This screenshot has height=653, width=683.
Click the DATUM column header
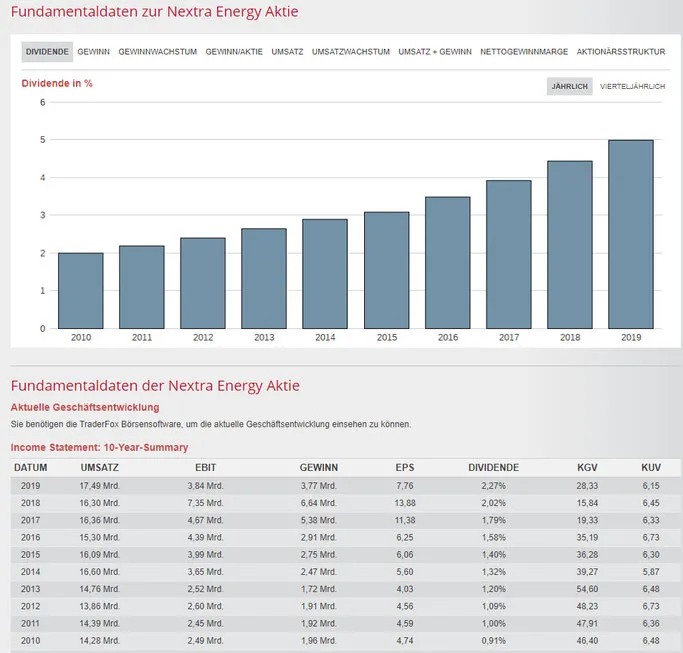pos(30,467)
